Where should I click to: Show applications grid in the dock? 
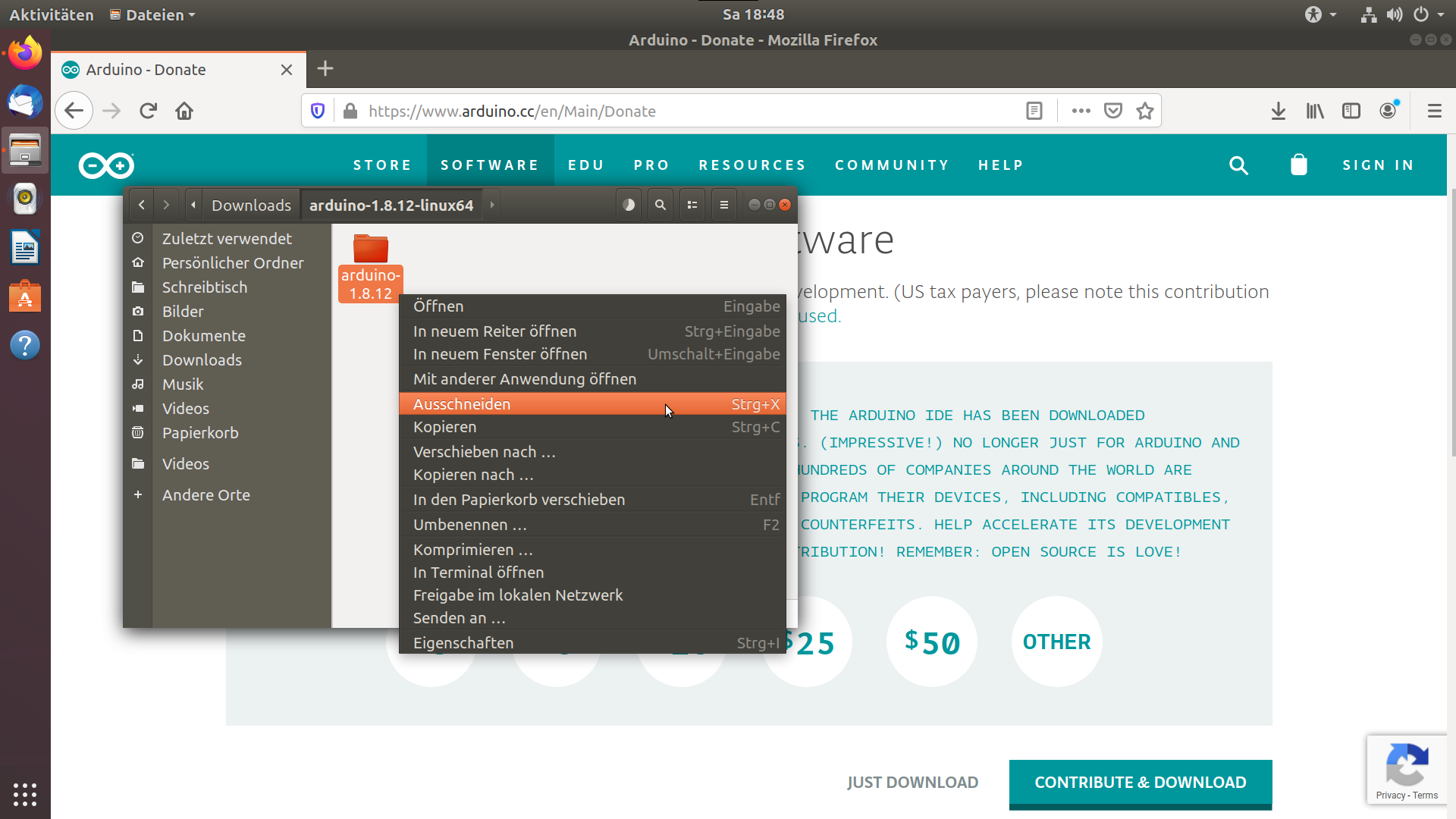pos(25,794)
